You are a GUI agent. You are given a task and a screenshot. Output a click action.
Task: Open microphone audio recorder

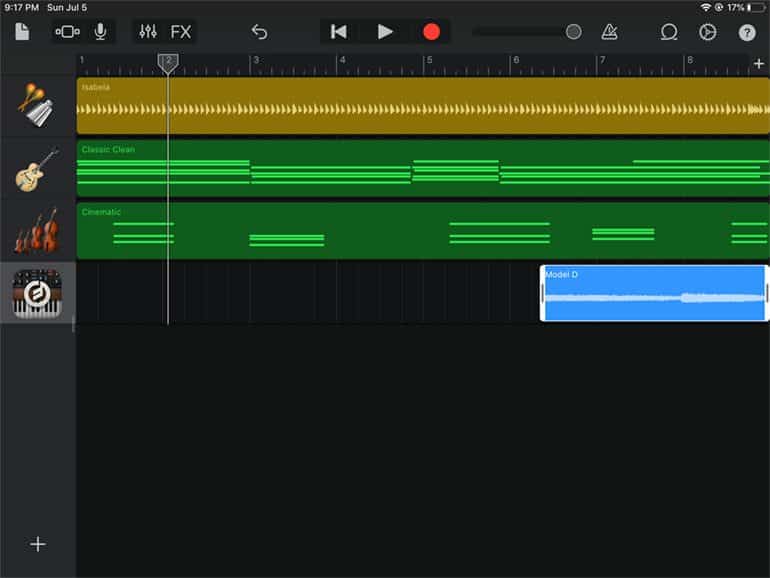pyautogui.click(x=100, y=32)
